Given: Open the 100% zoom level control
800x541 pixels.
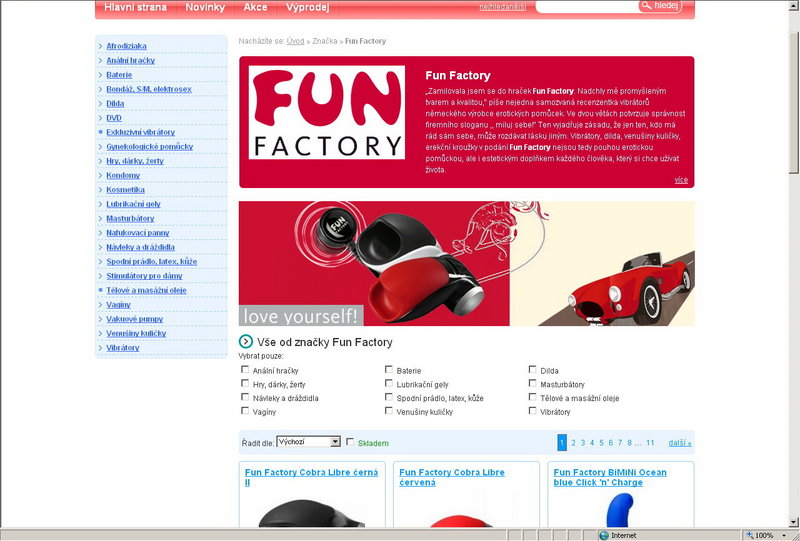Looking at the screenshot, I should point(765,535).
